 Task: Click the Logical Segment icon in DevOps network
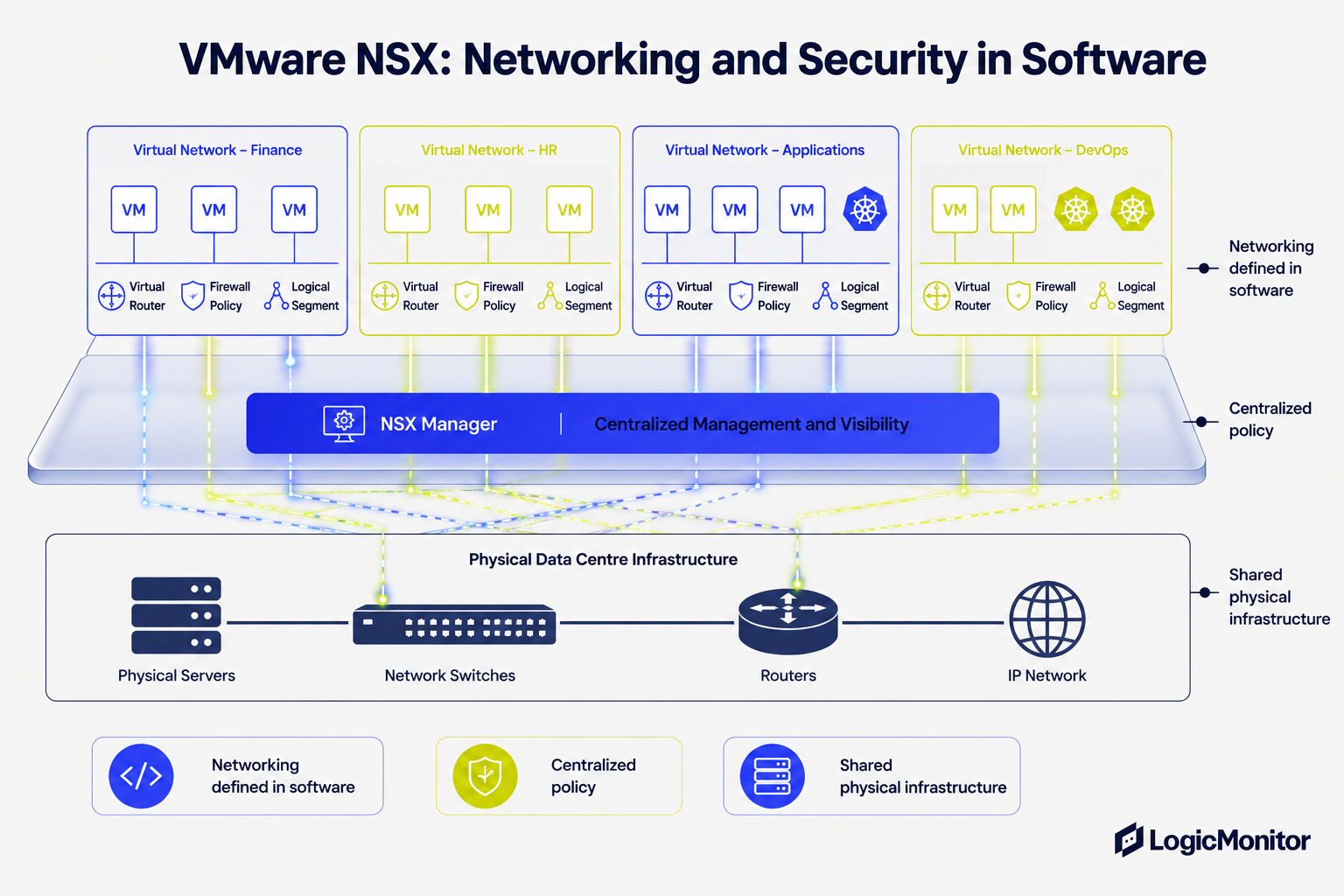1102,296
